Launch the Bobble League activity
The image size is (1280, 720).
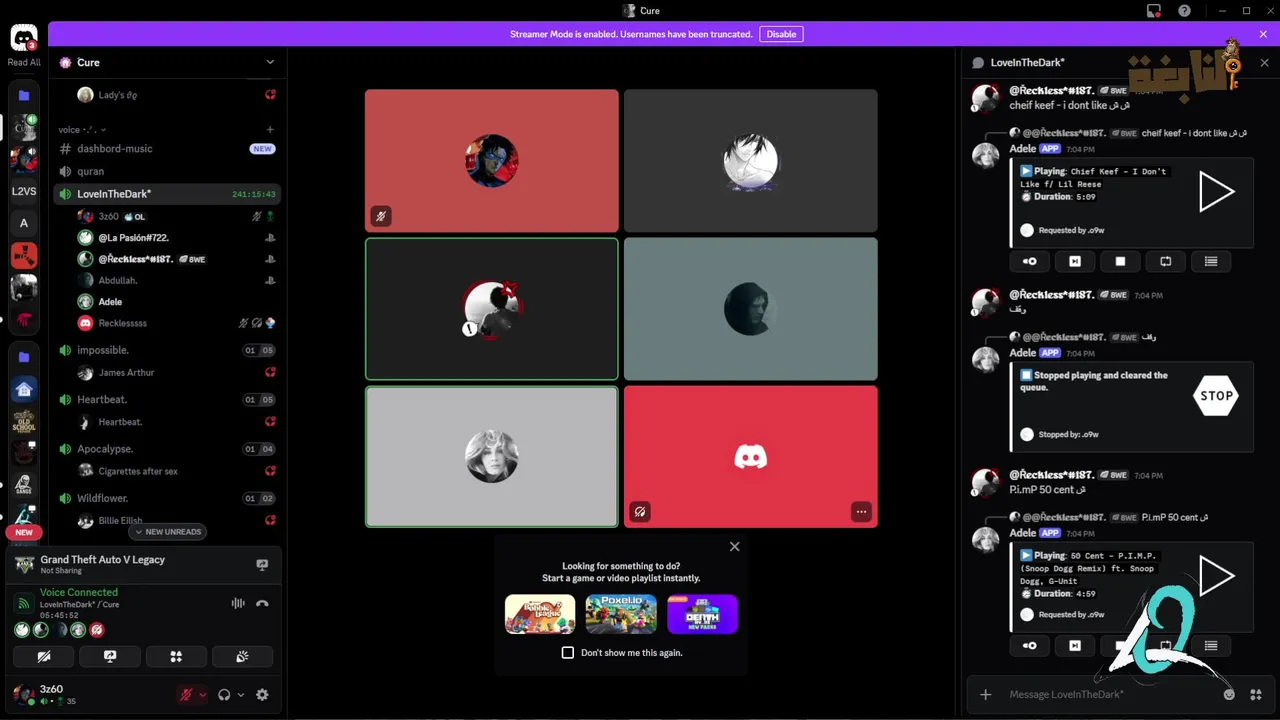click(x=540, y=614)
